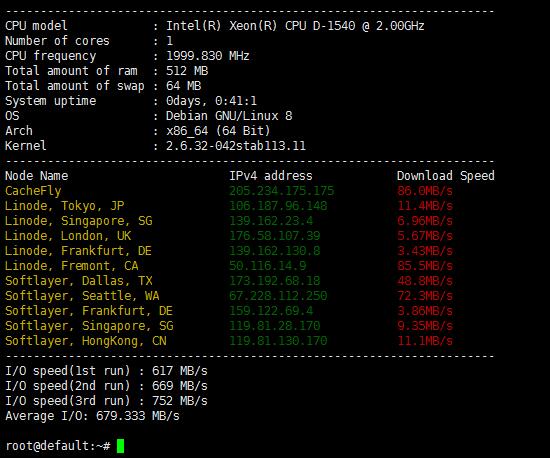Click the root@default prompt text
This screenshot has height=458, width=550.
coord(58,446)
